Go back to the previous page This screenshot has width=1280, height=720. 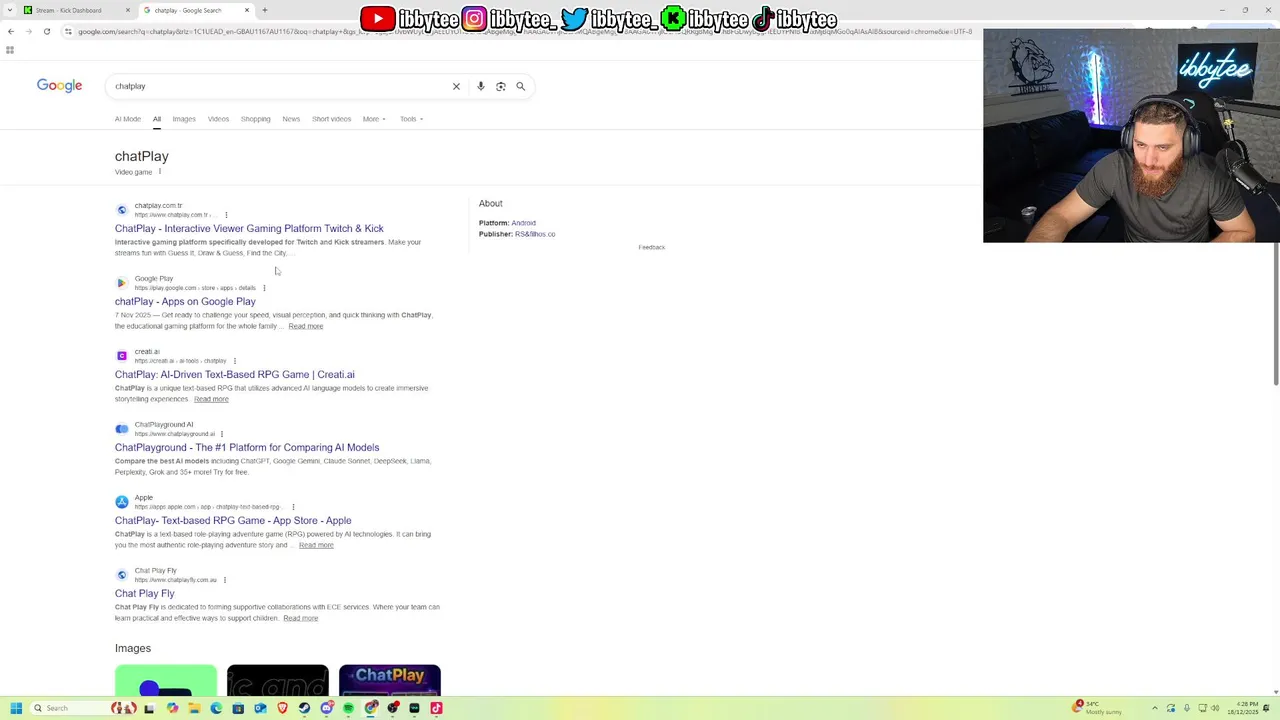pos(10,31)
